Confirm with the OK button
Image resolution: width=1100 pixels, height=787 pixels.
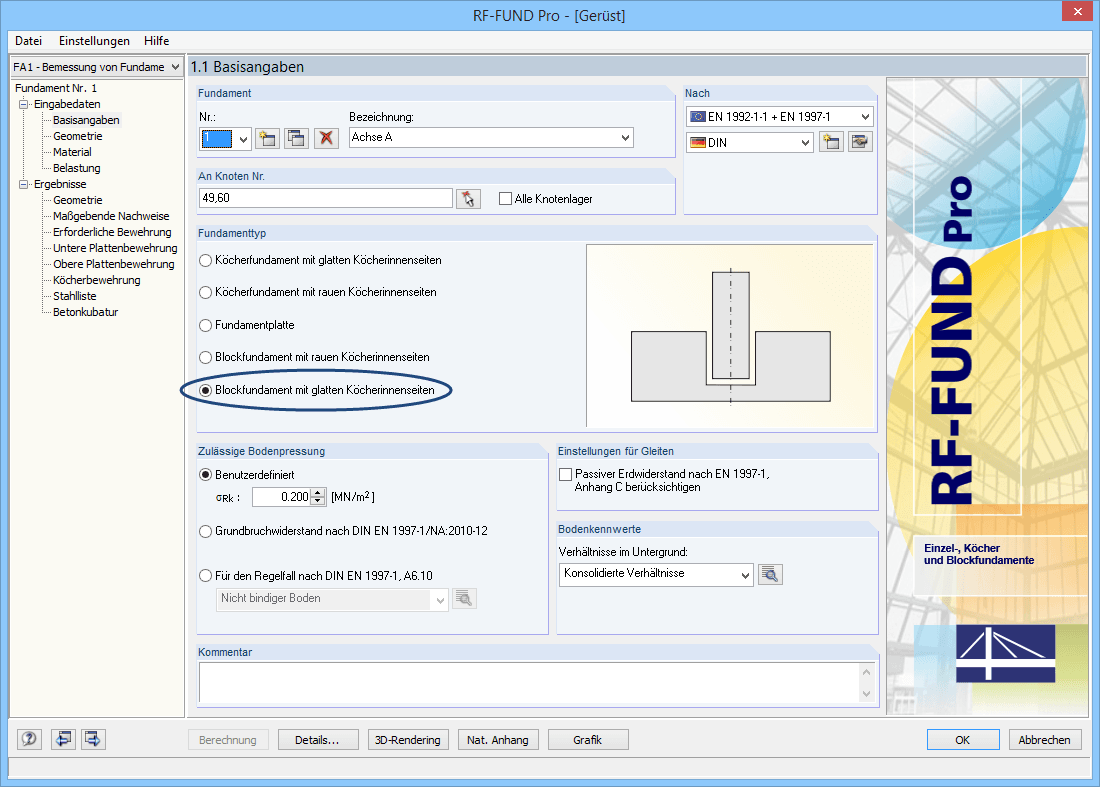pyautogui.click(x=962, y=740)
